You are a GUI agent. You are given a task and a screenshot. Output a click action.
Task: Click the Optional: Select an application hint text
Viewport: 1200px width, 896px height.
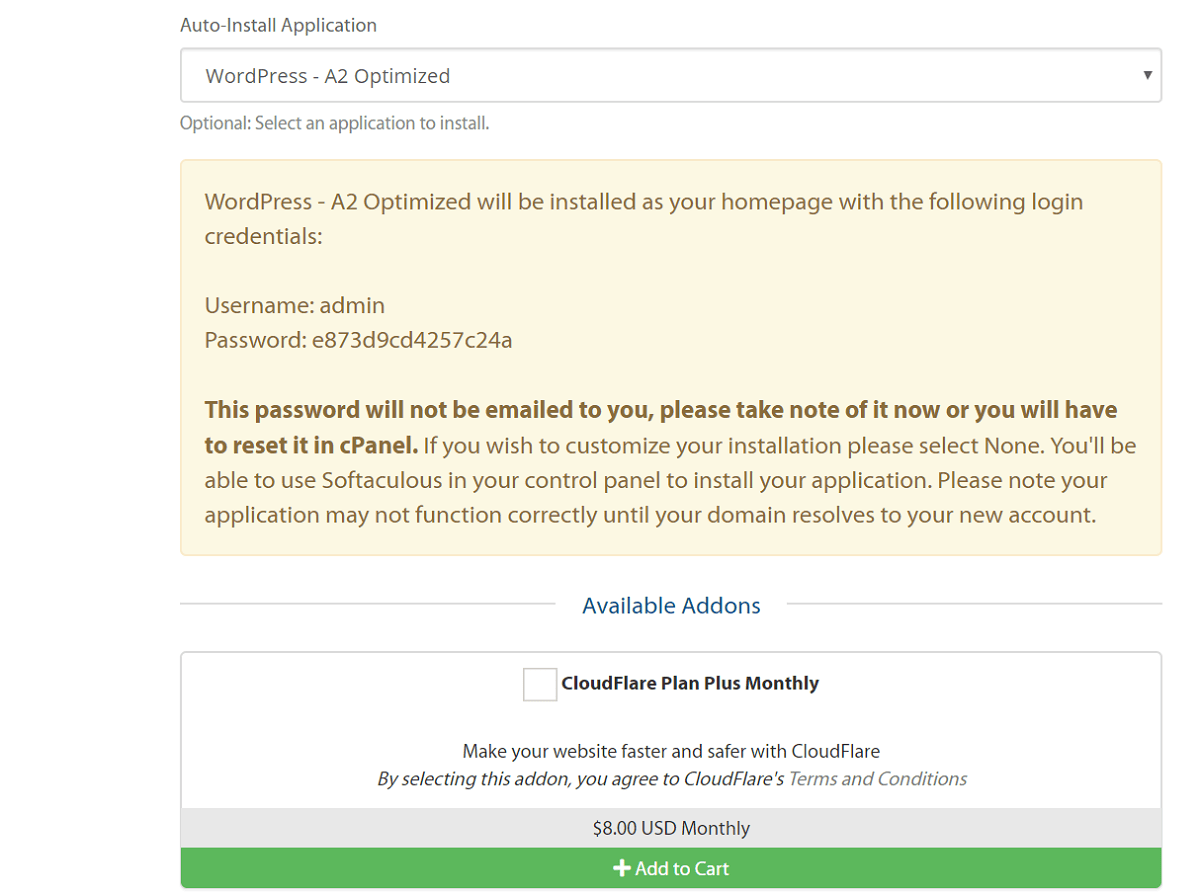tap(334, 124)
